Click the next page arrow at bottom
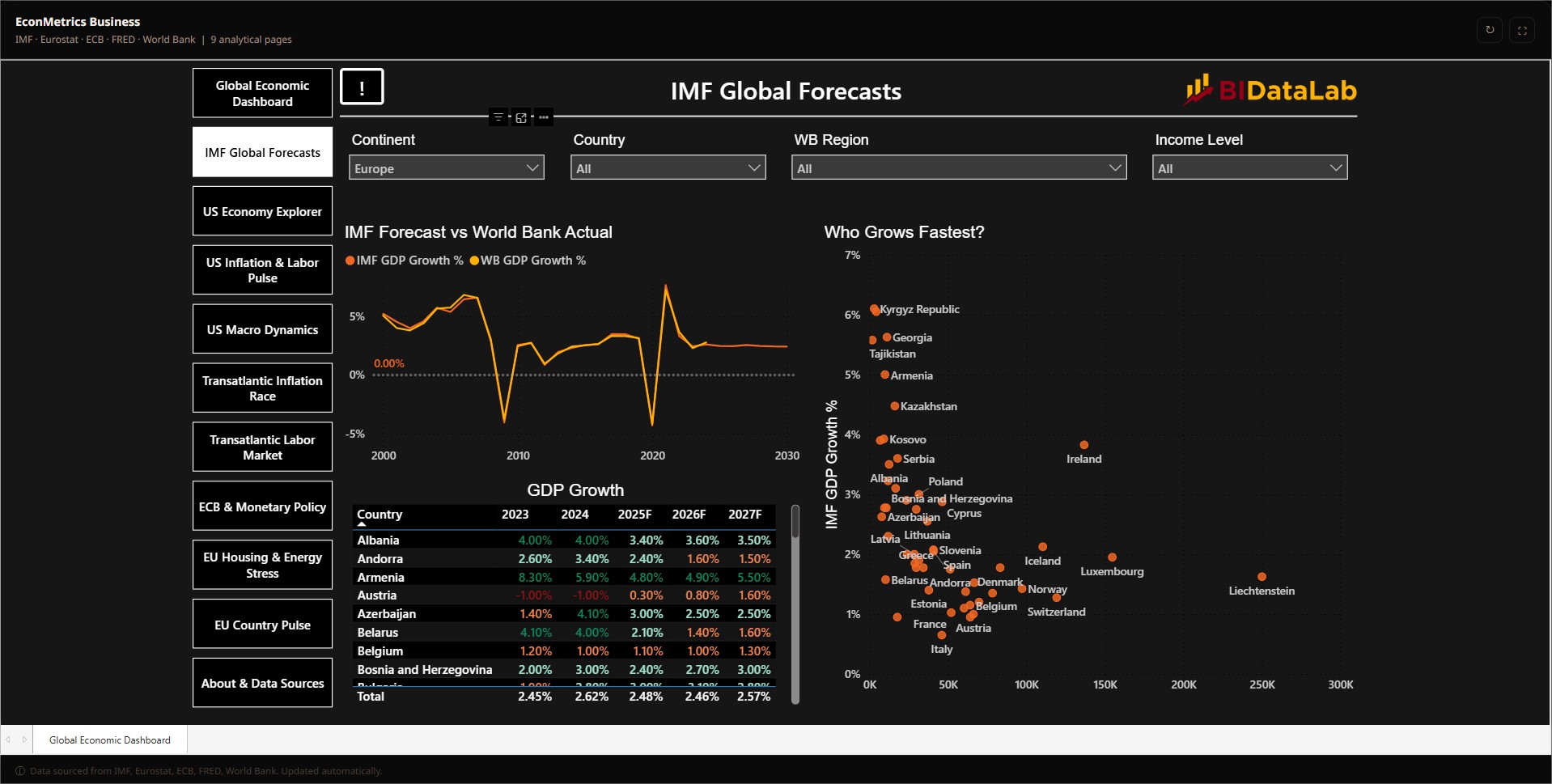The height and width of the screenshot is (784, 1552). tap(25, 740)
